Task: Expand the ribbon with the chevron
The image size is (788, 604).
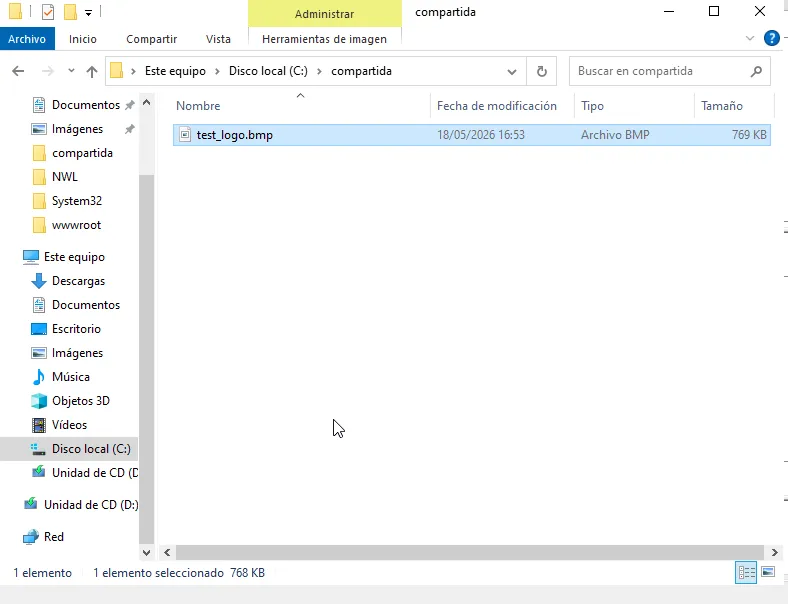Action: 750,38
